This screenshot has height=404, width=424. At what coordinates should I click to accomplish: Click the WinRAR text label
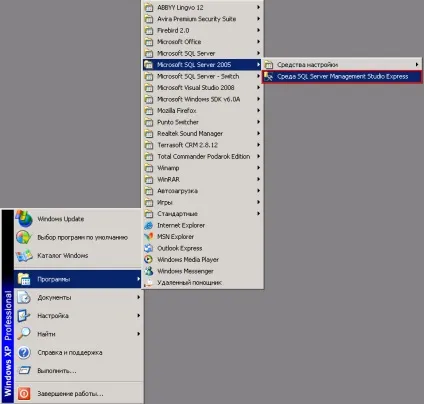(x=168, y=179)
